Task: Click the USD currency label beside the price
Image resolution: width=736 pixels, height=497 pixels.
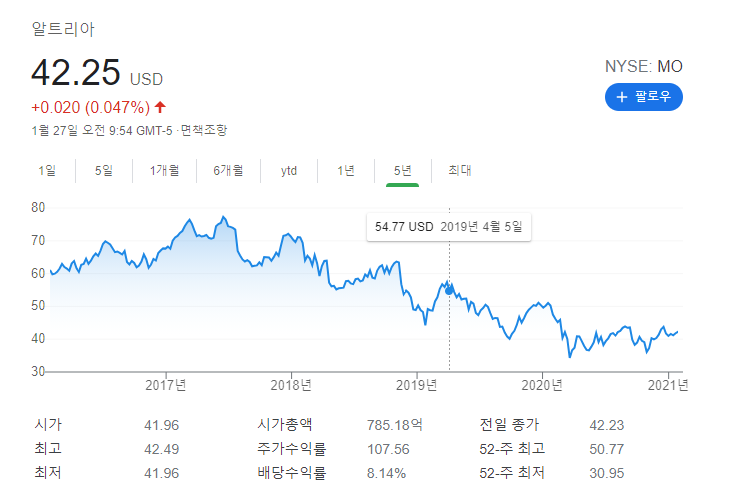Action: click(146, 79)
